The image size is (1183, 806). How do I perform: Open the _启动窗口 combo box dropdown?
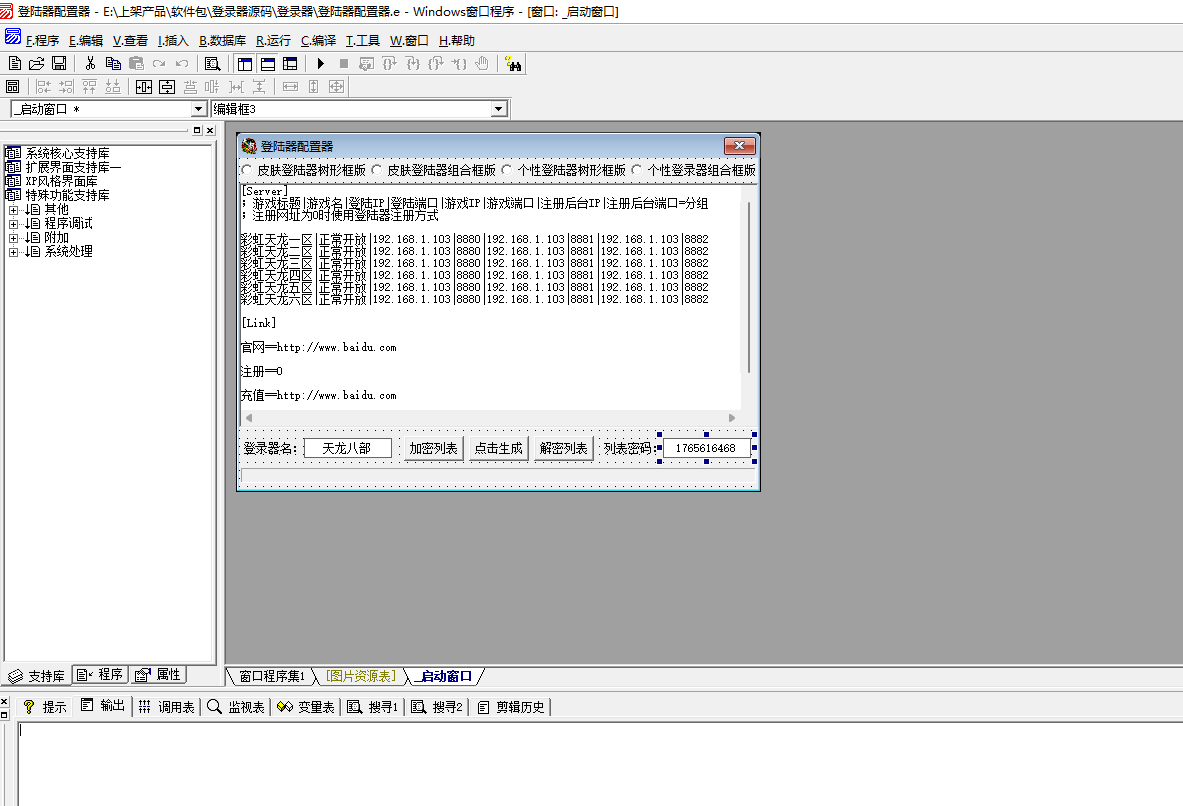198,109
